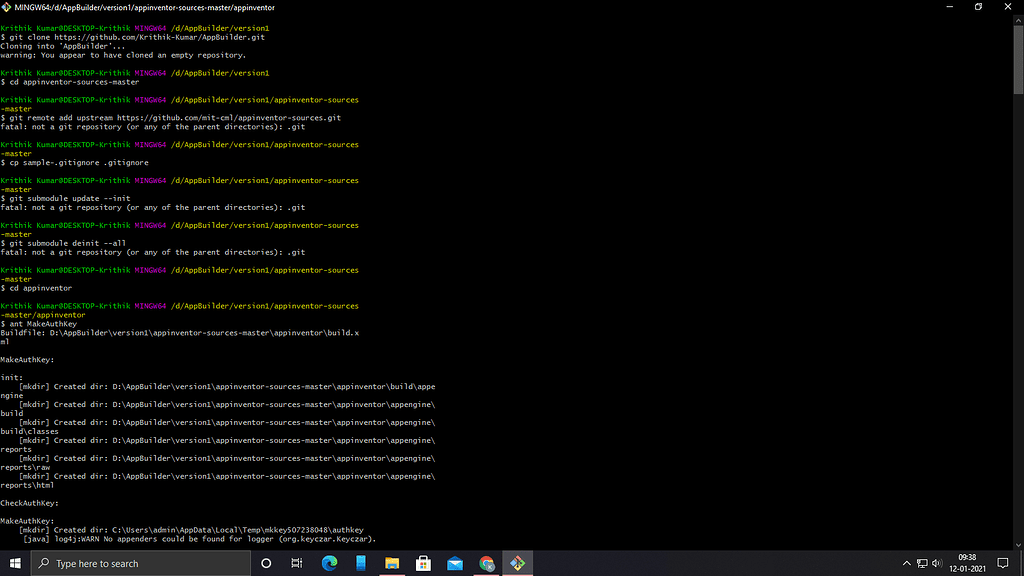Click the git clone command line

[133, 37]
